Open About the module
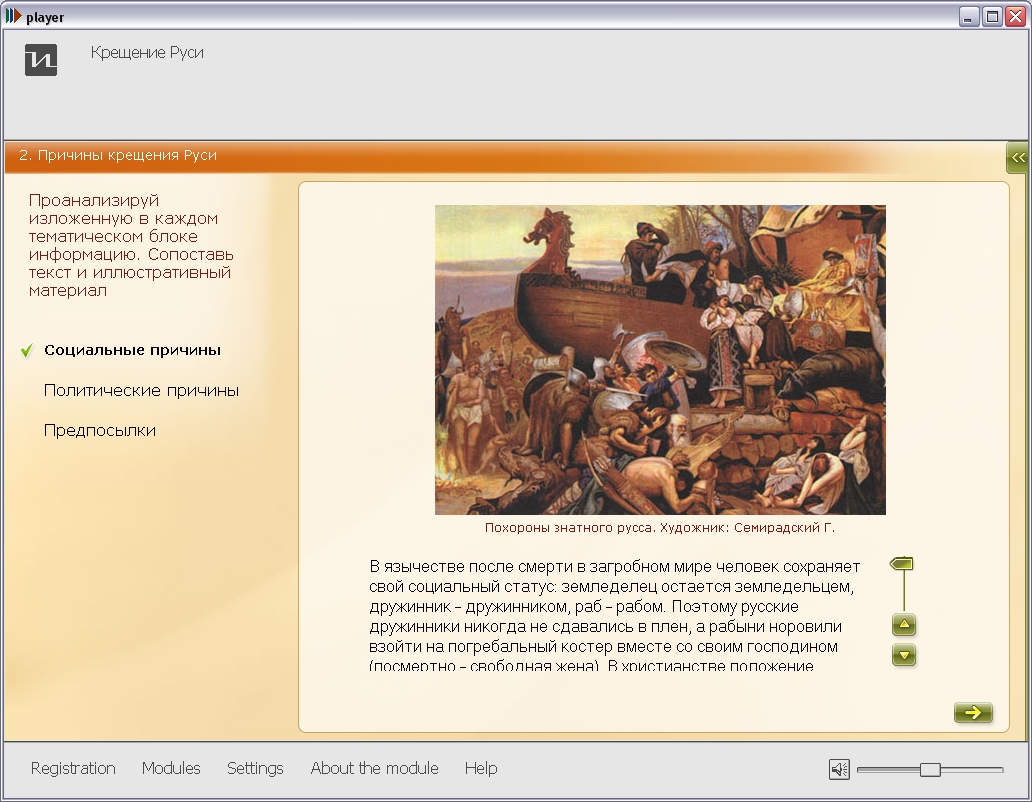The height and width of the screenshot is (802, 1032). [374, 768]
